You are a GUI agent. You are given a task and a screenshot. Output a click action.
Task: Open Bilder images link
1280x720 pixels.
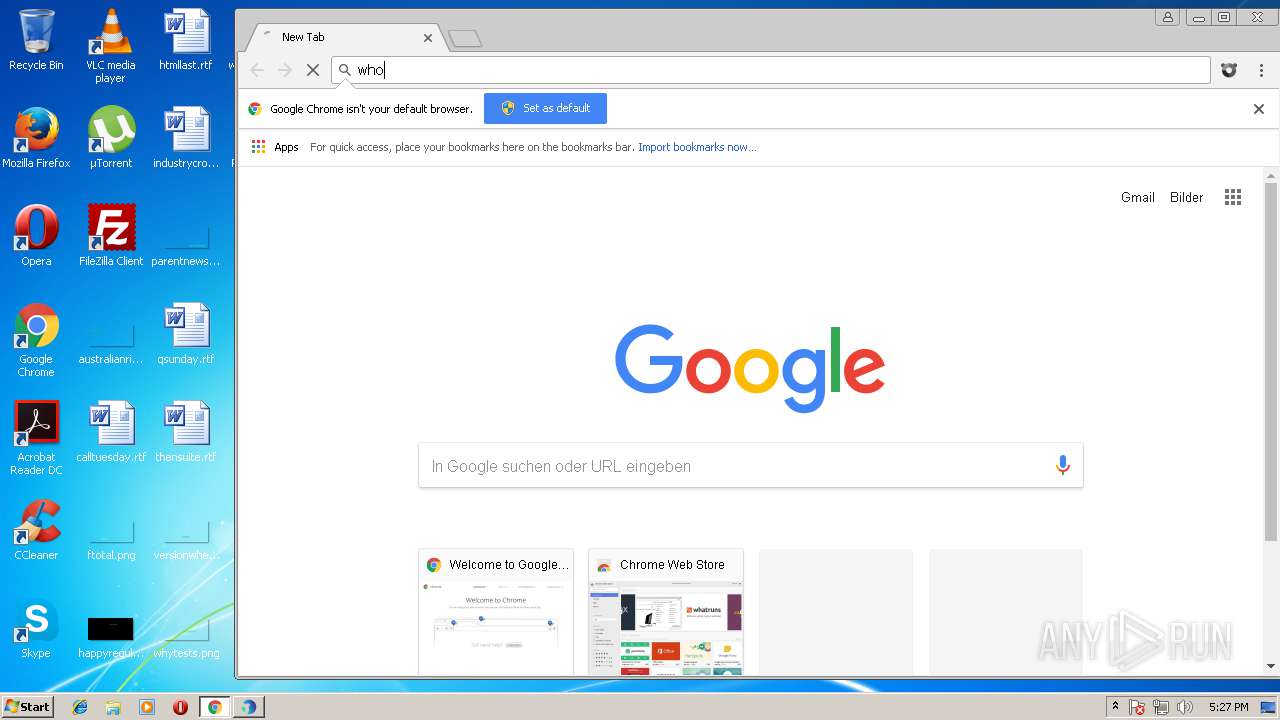[x=1186, y=197]
